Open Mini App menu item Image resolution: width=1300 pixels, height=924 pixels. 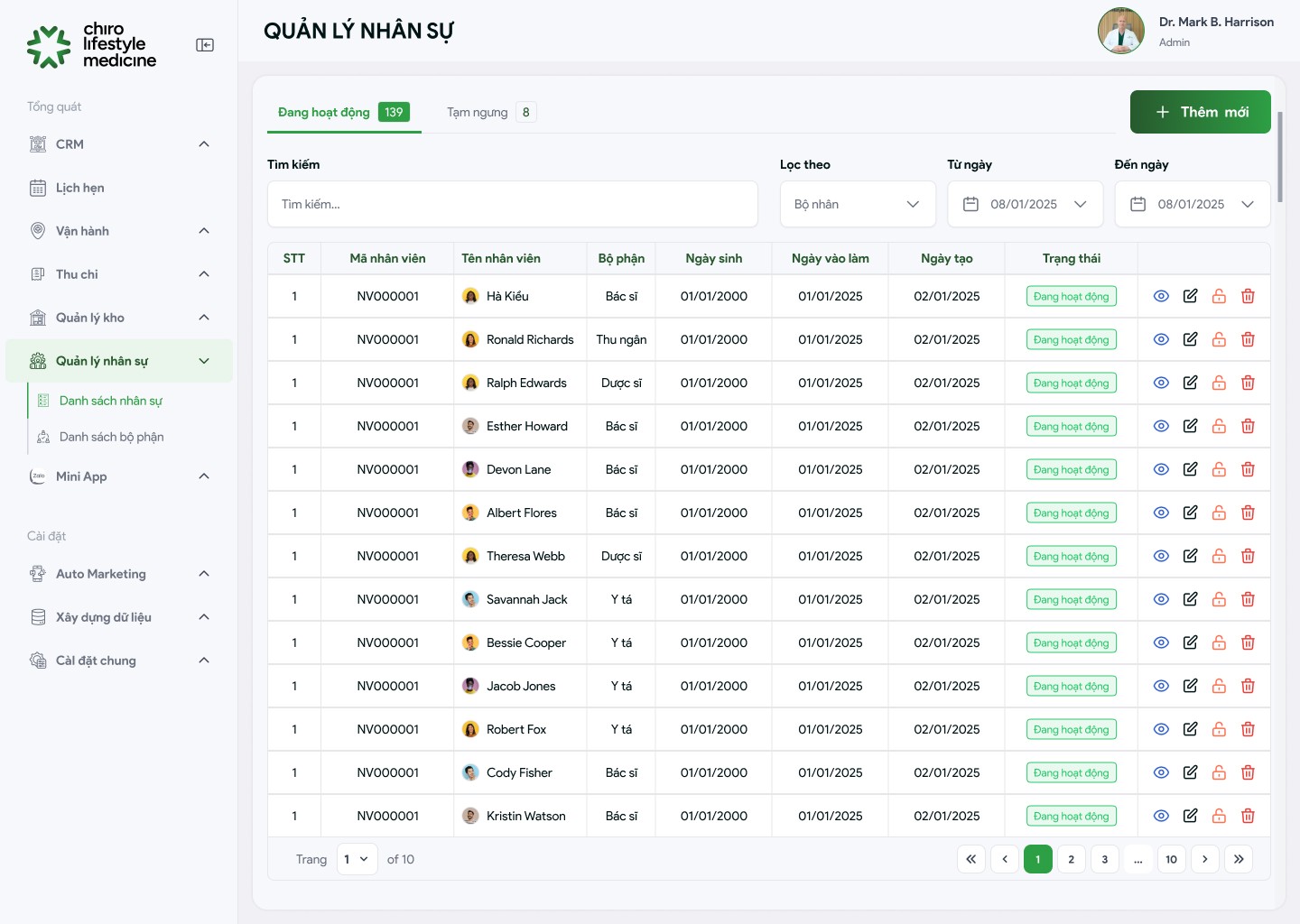tap(119, 476)
